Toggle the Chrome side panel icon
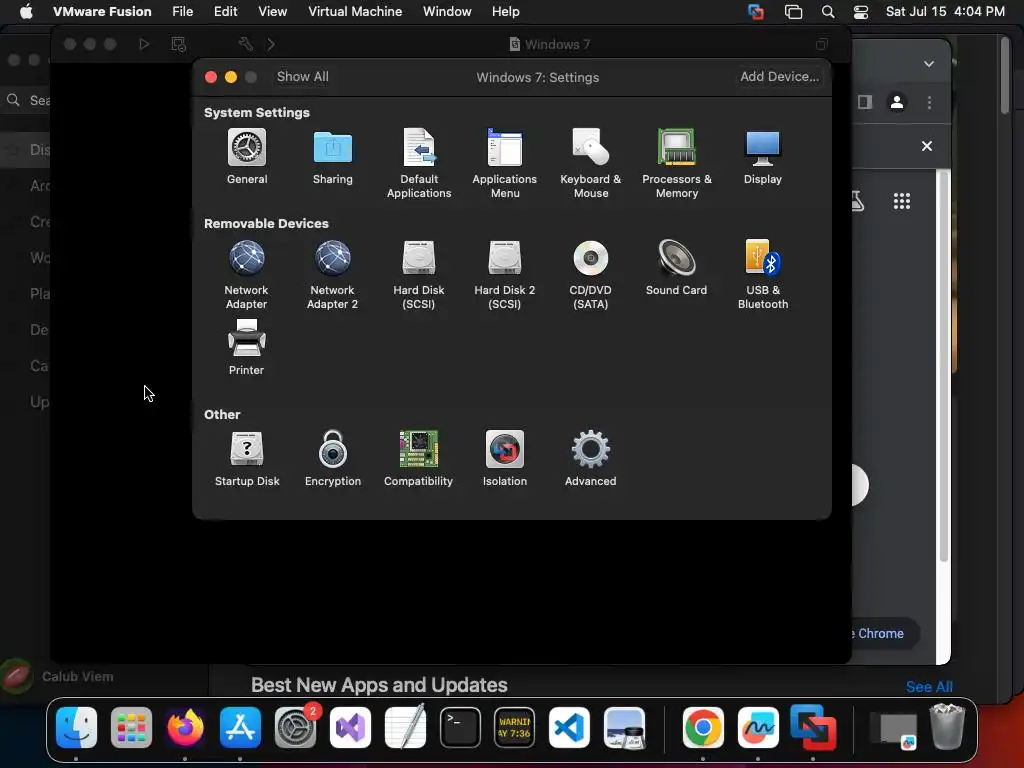Screen dimensions: 1024x768 865,102
